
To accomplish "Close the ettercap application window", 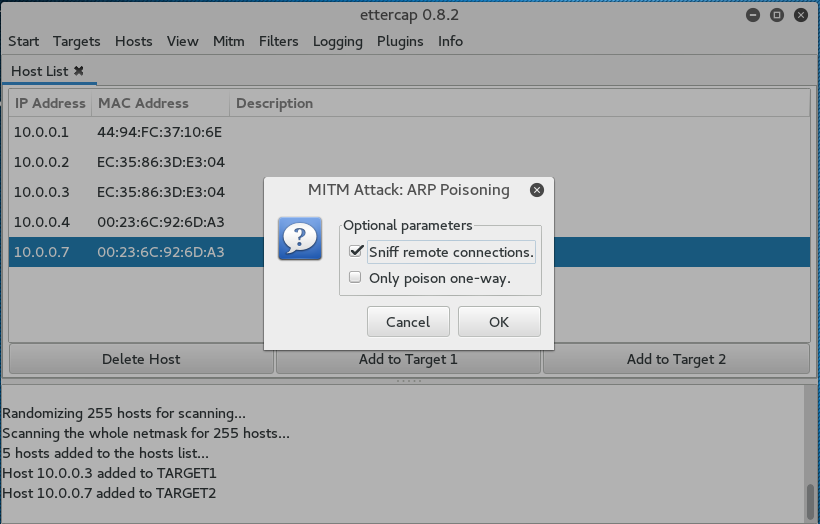I will [801, 16].
